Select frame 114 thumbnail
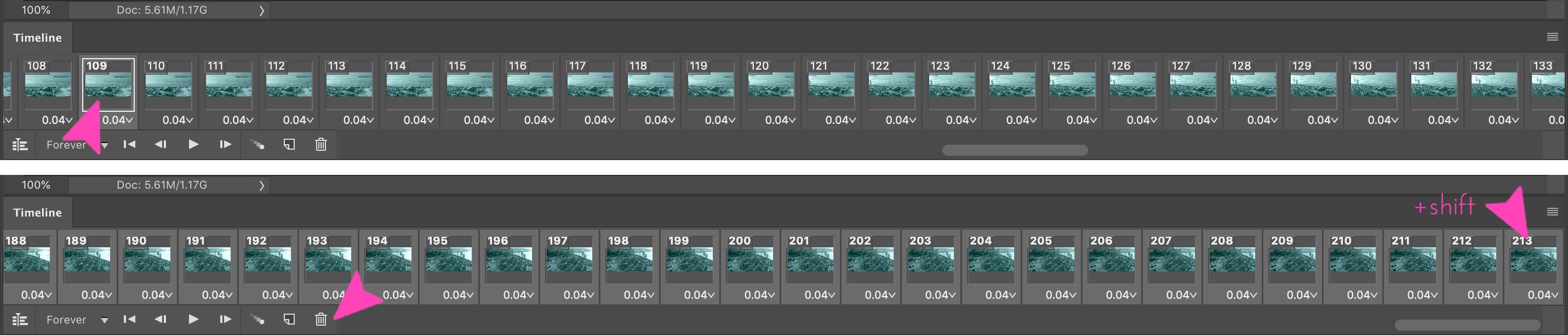This screenshot has height=335, width=1568. pos(410,84)
